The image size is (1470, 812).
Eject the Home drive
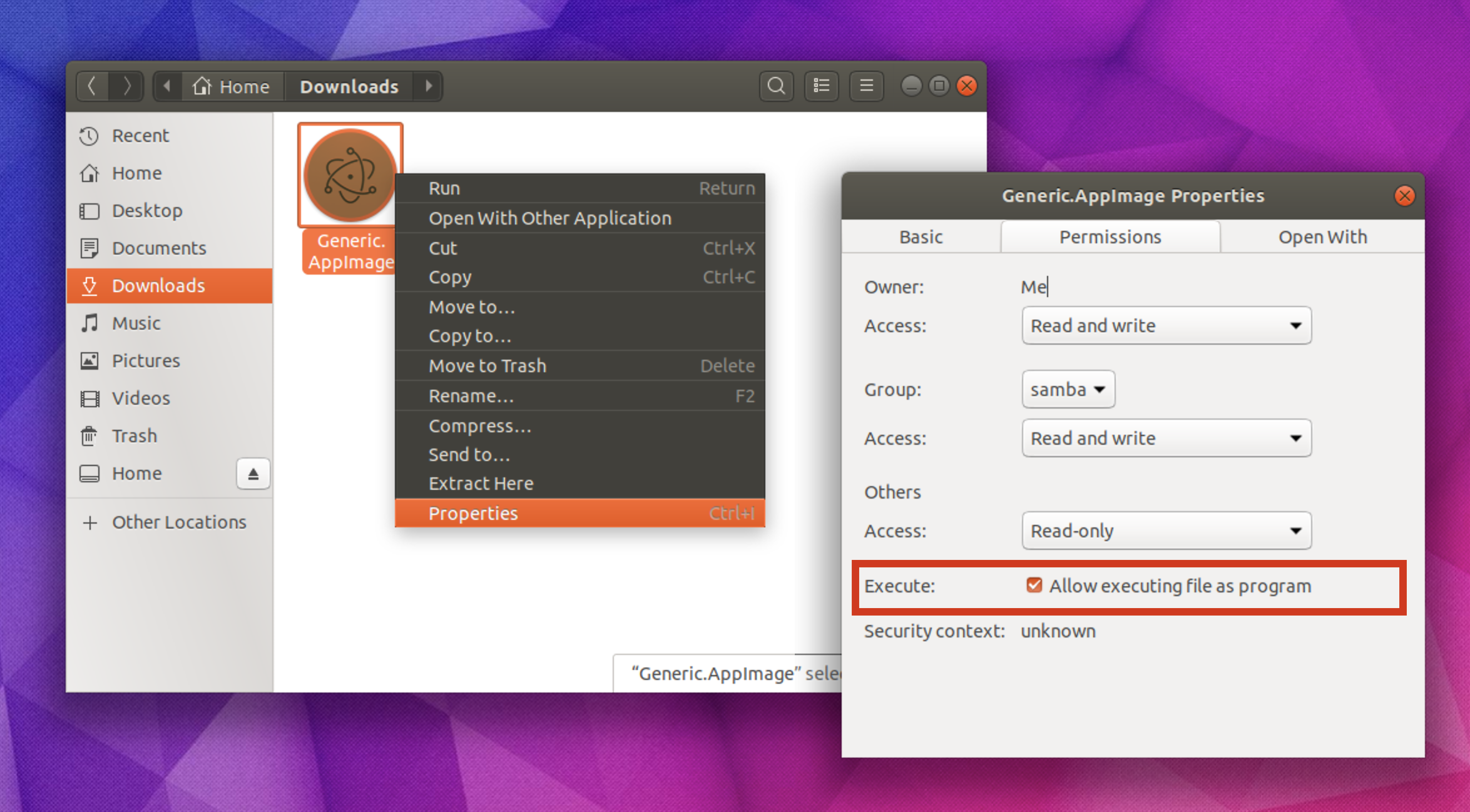click(x=253, y=474)
